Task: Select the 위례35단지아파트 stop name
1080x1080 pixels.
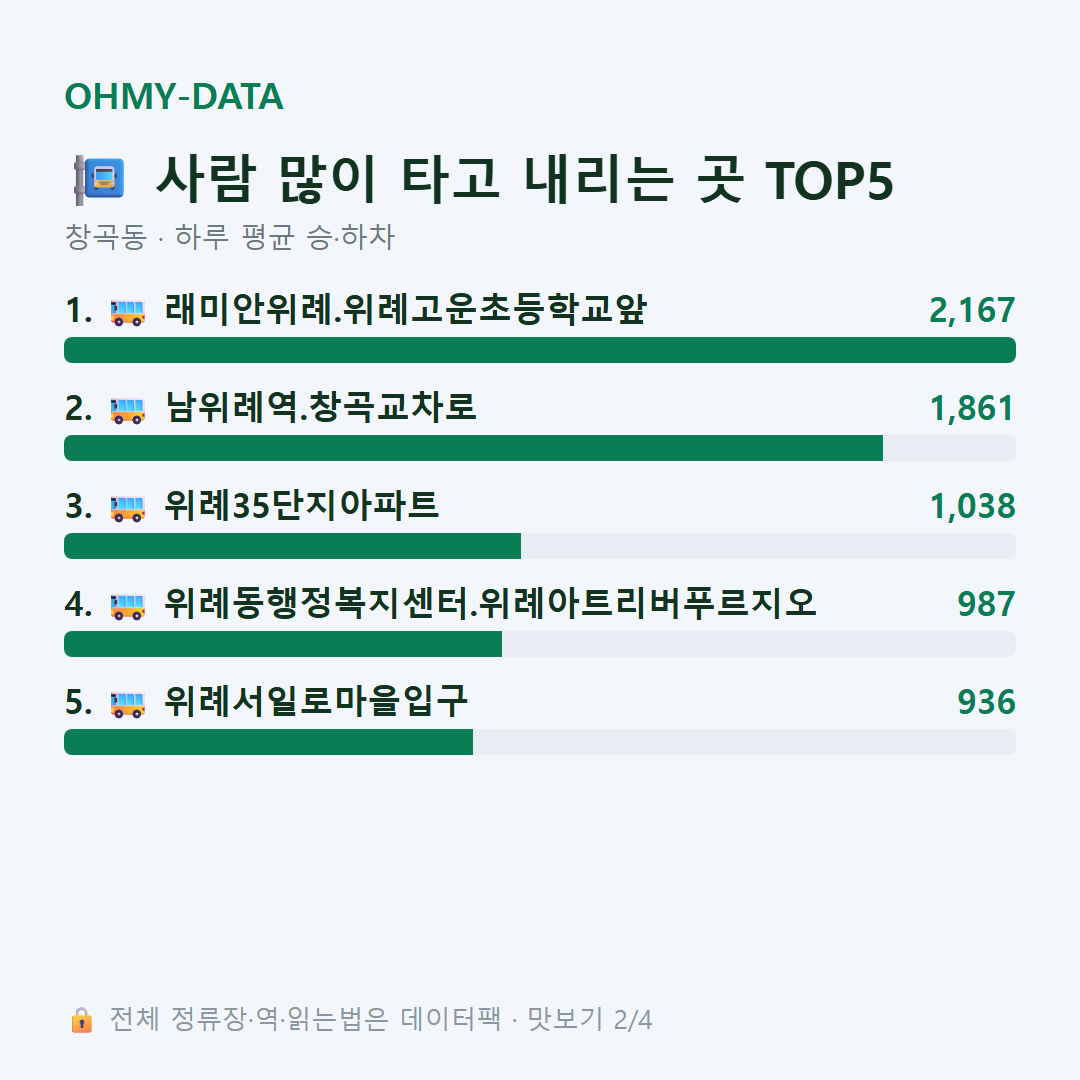Action: [x=301, y=506]
